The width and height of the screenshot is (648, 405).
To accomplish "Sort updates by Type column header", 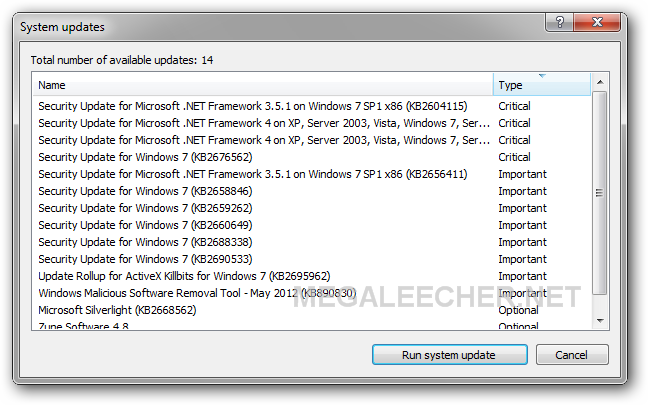I will [x=542, y=85].
